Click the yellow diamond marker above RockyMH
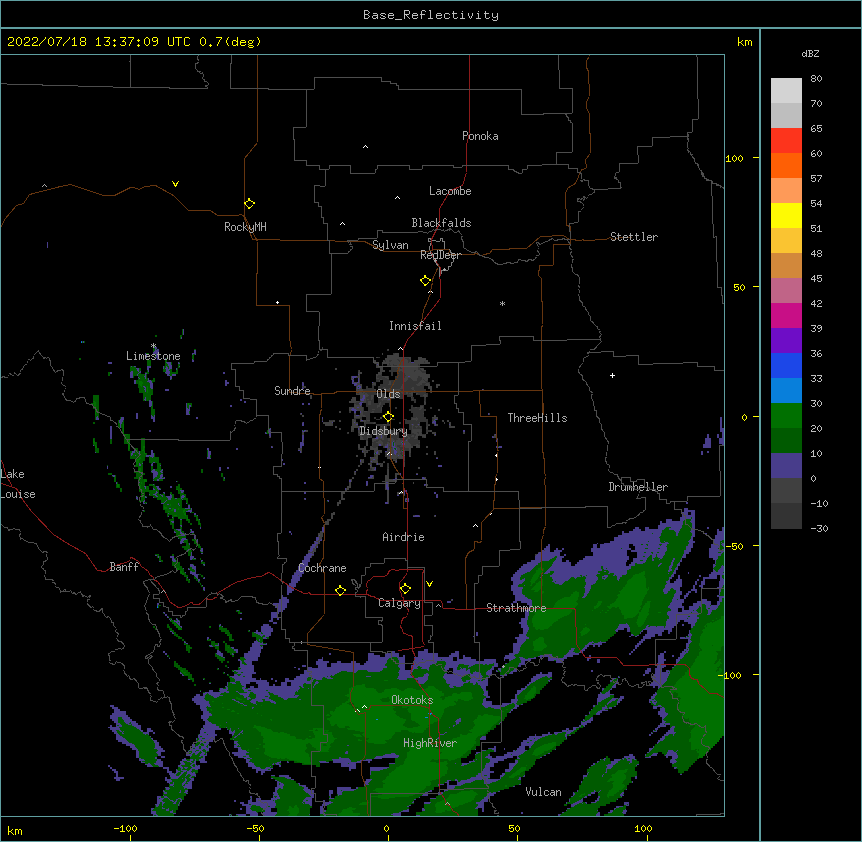 [x=250, y=204]
